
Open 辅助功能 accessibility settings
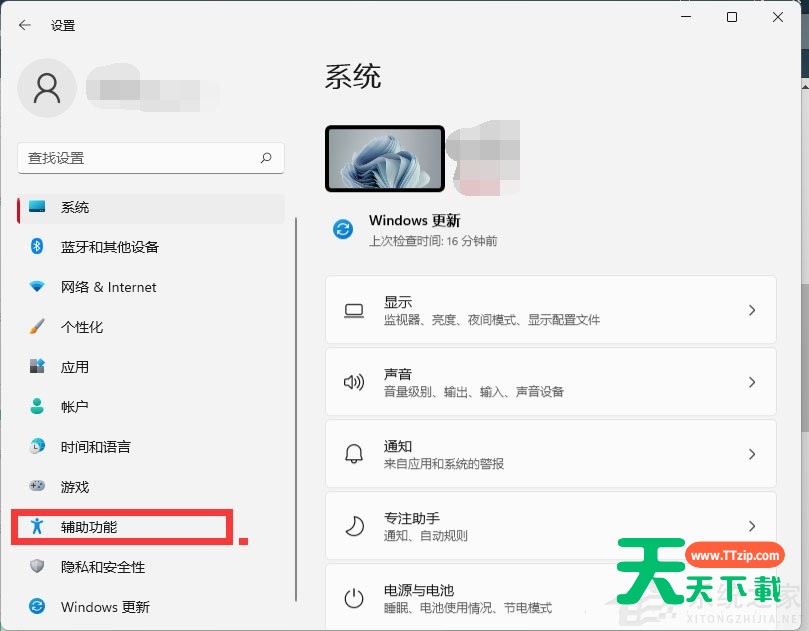click(x=151, y=527)
